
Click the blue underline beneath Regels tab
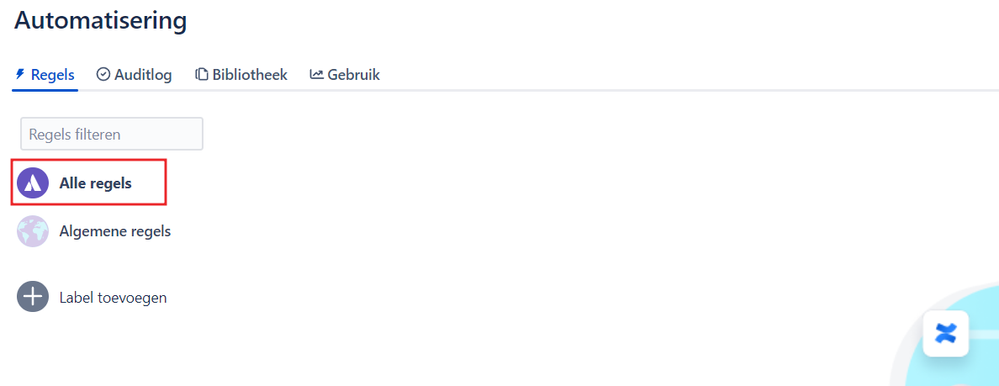pyautogui.click(x=45, y=90)
